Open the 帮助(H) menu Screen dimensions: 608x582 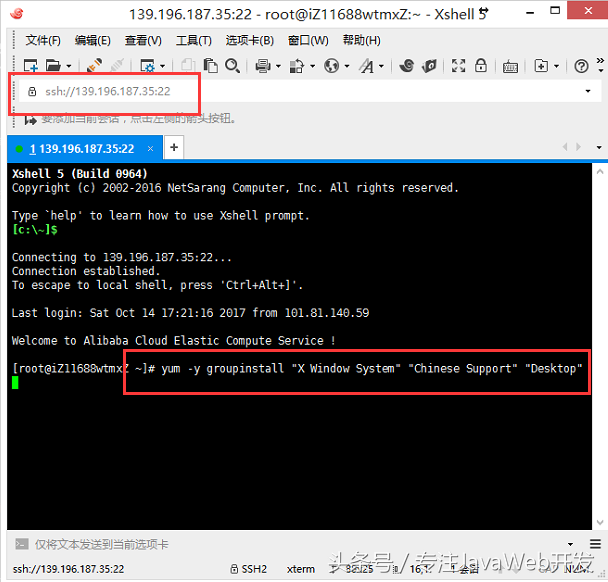(361, 40)
